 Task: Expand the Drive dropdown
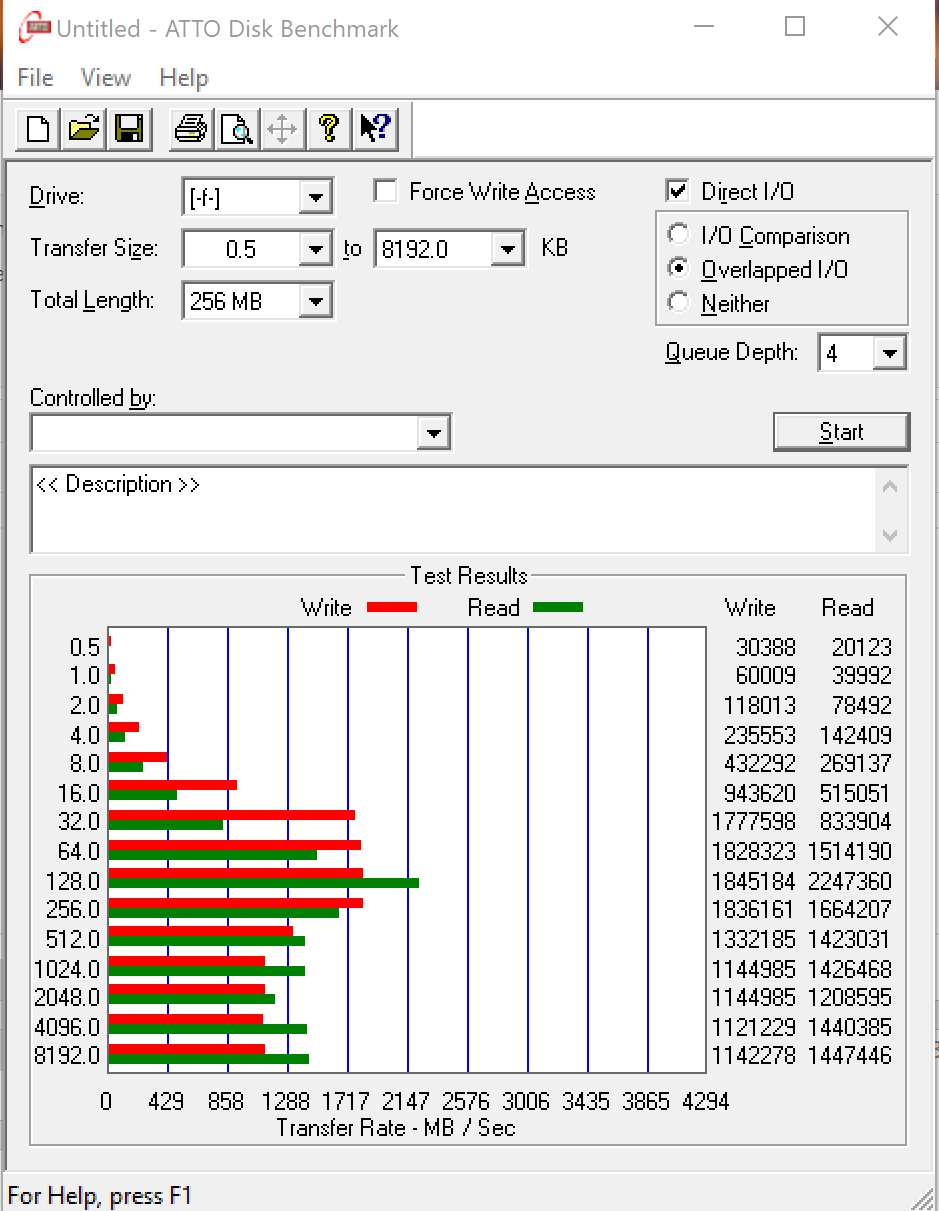pyautogui.click(x=316, y=197)
